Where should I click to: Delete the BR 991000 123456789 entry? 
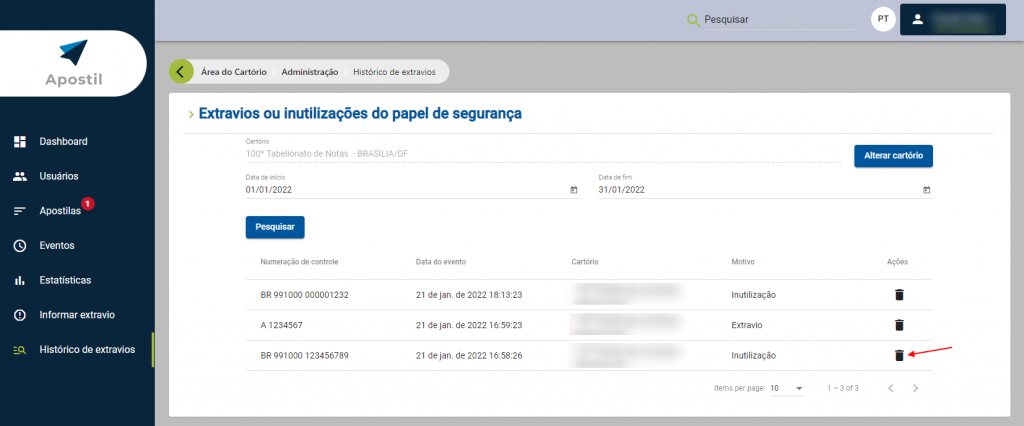899,355
